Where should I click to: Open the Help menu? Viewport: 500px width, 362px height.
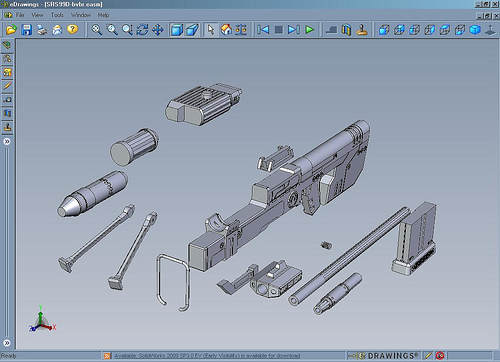click(103, 15)
